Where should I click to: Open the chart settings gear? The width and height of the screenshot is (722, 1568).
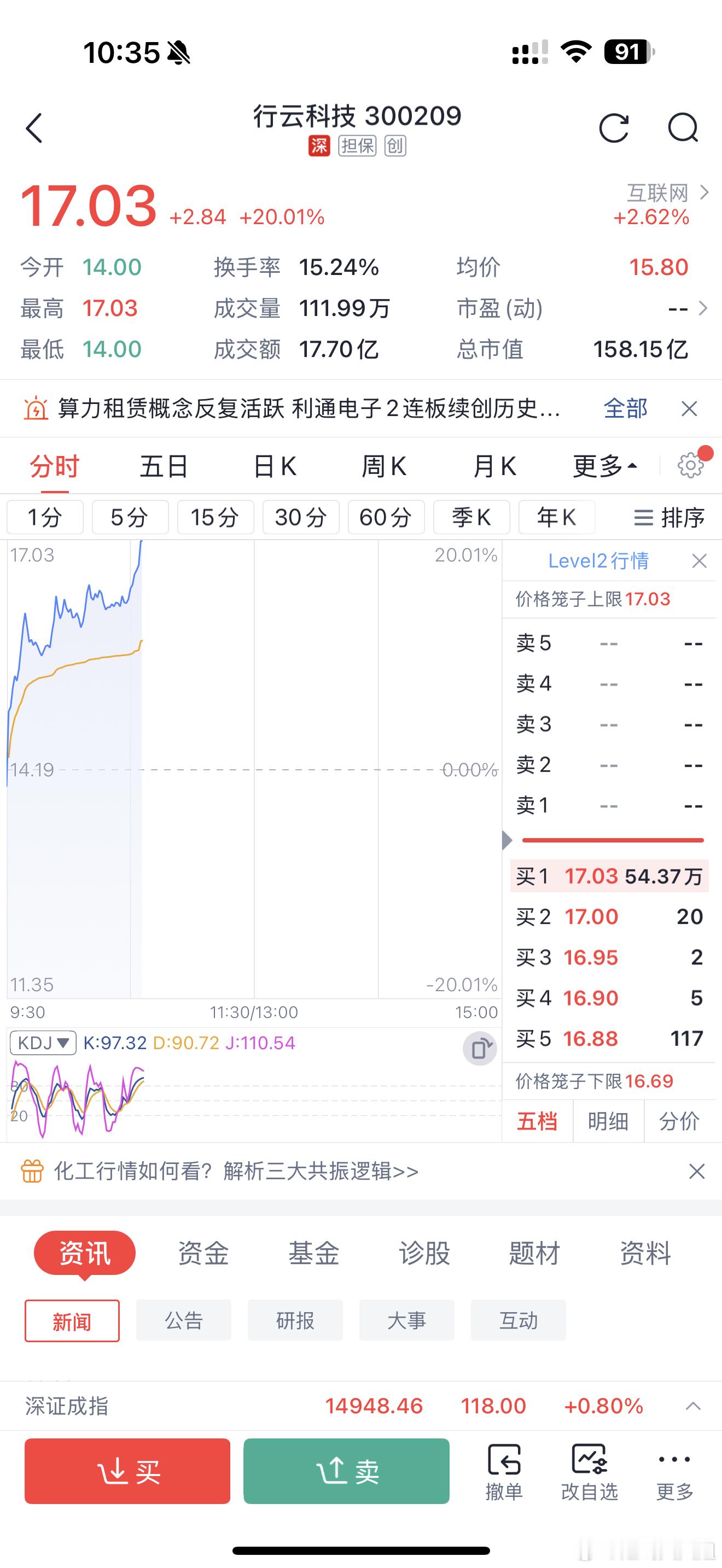tap(690, 465)
